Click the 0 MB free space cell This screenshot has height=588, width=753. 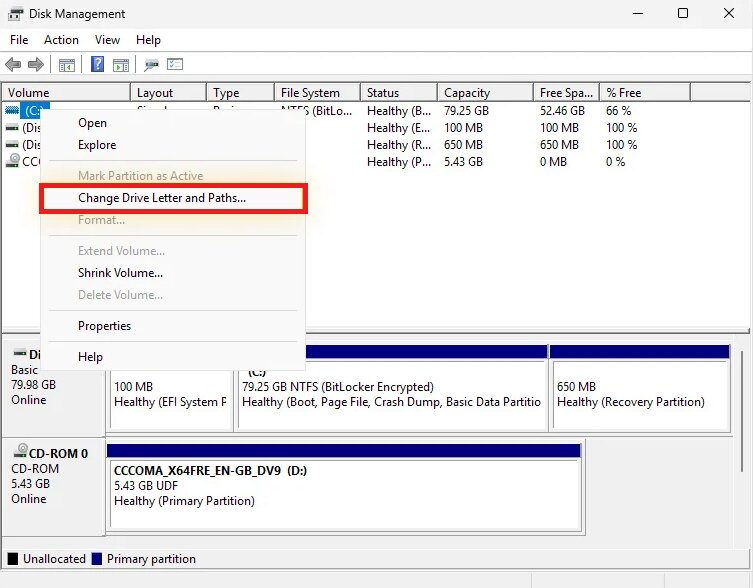[553, 162]
